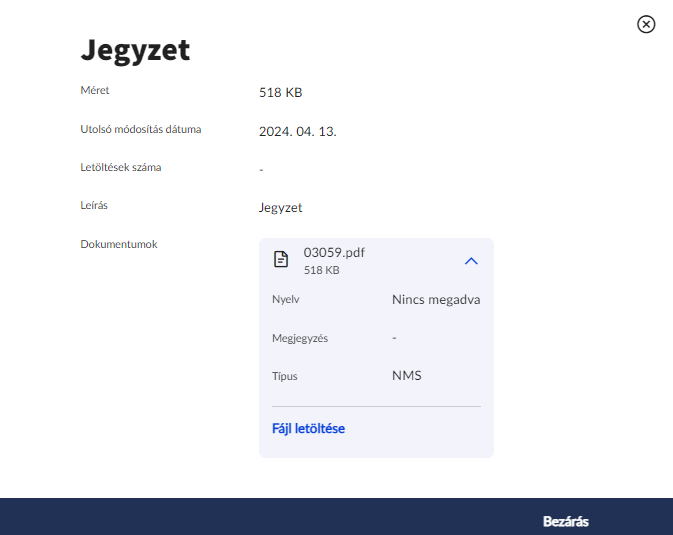Image resolution: width=673 pixels, height=535 pixels.
Task: Click the Dokumentumok section label
Action: [x=119, y=243]
